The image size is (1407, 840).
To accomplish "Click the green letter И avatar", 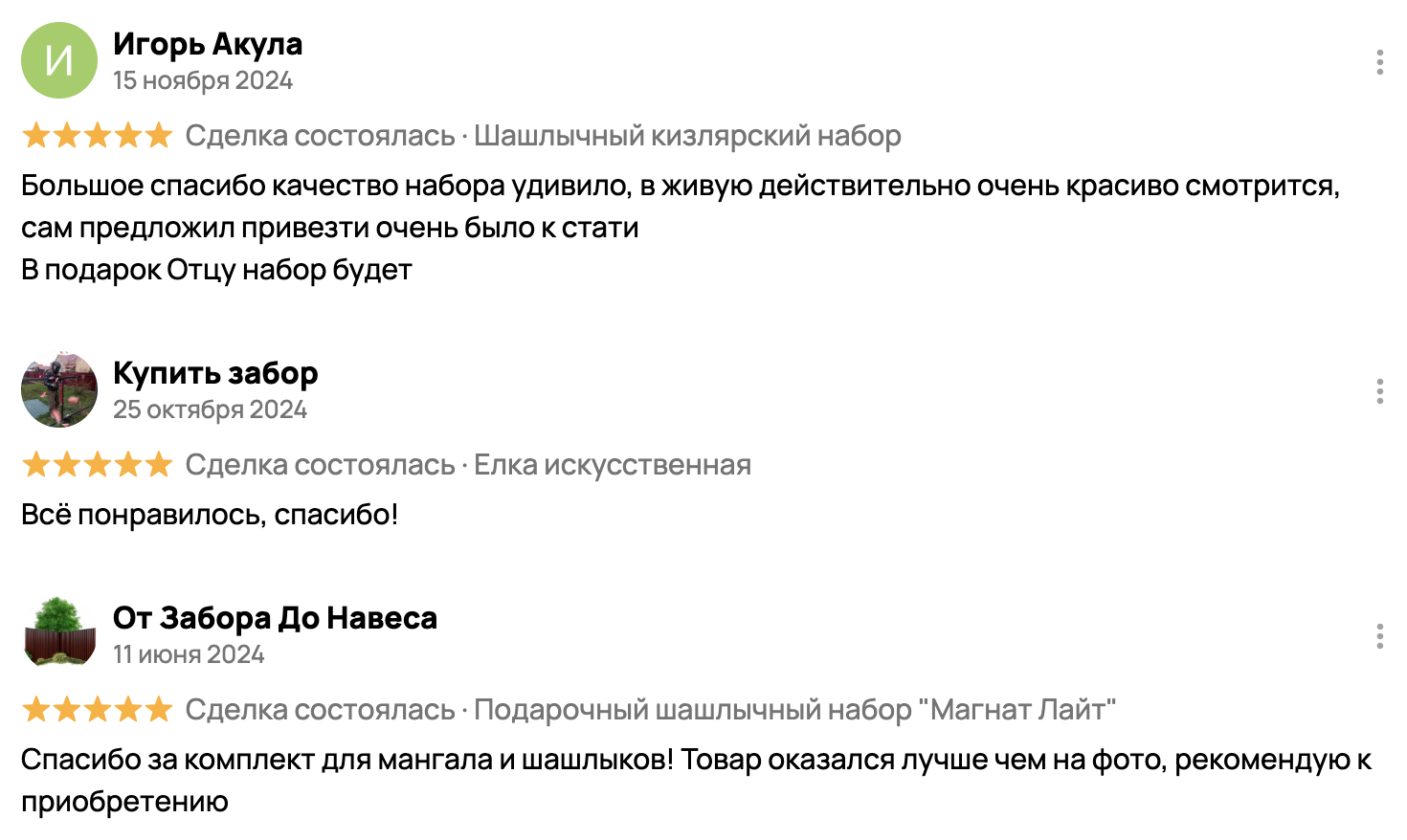I will coord(59,60).
